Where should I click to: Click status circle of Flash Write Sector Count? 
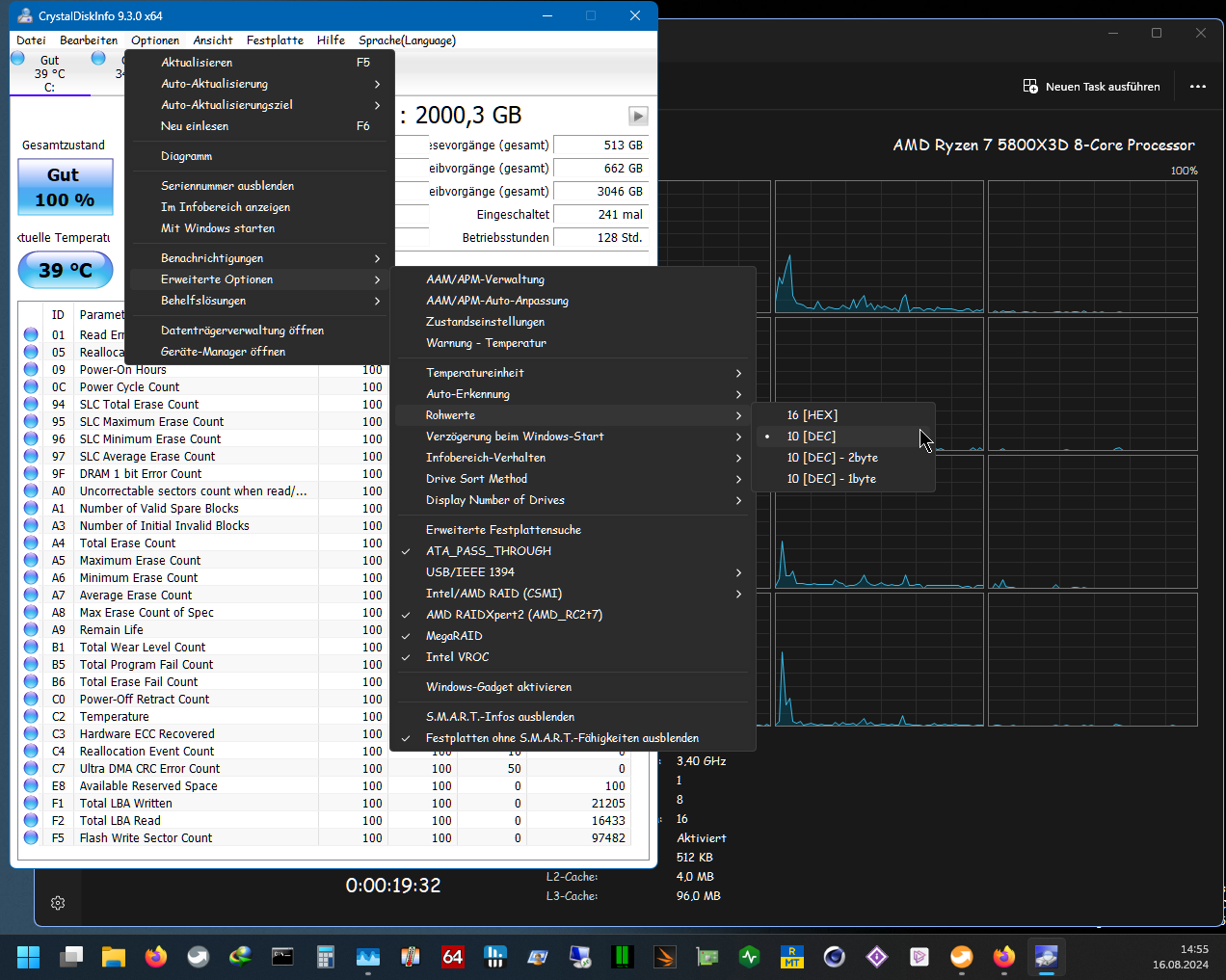coord(31,837)
